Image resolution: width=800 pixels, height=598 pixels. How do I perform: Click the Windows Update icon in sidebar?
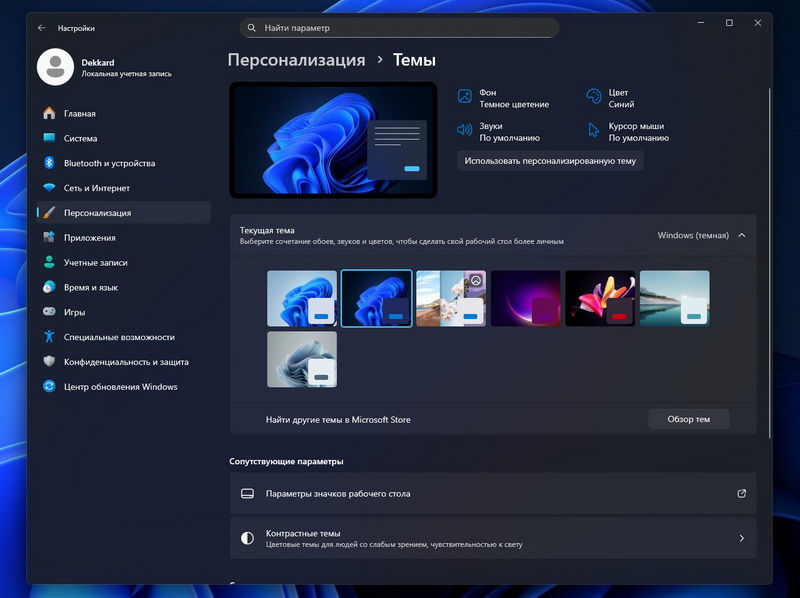pos(48,387)
